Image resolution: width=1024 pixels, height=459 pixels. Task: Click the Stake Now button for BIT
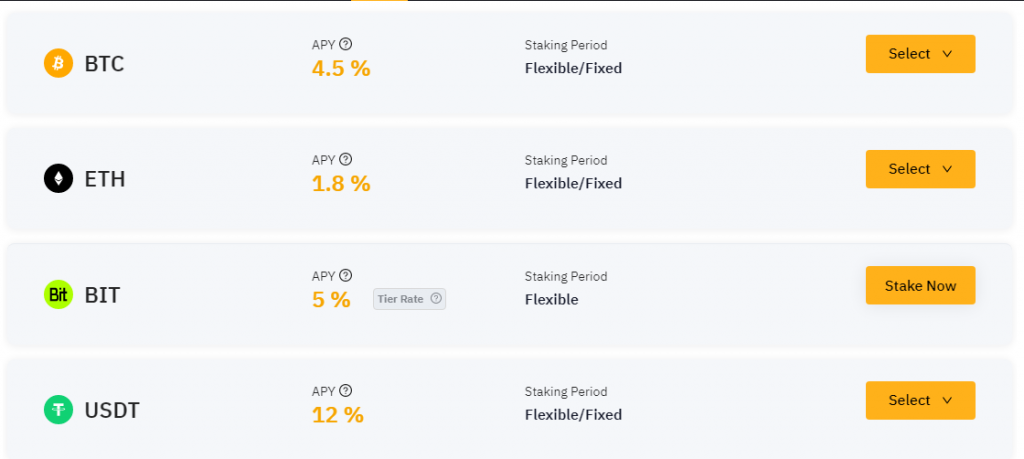920,285
